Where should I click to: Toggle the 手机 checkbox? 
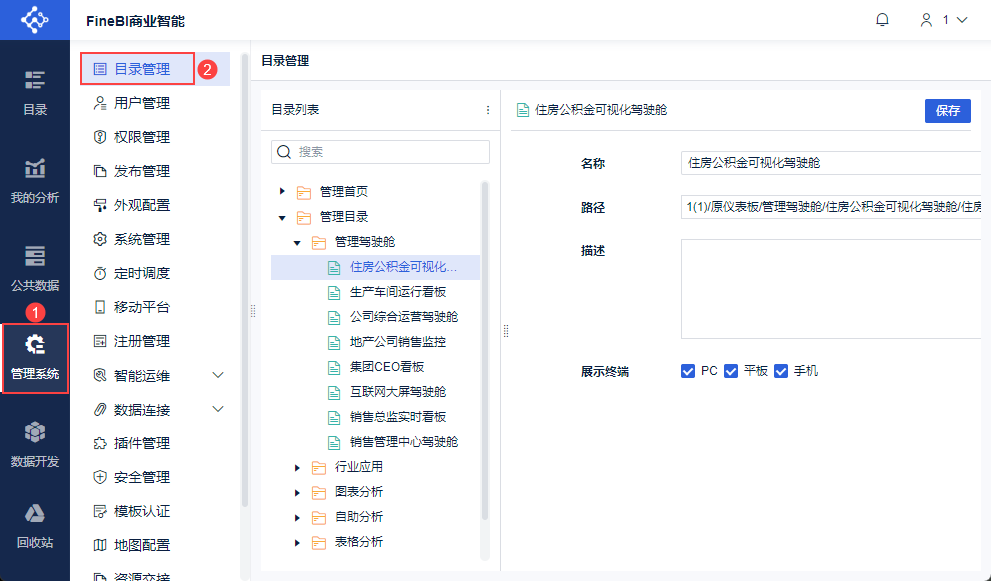tap(781, 371)
